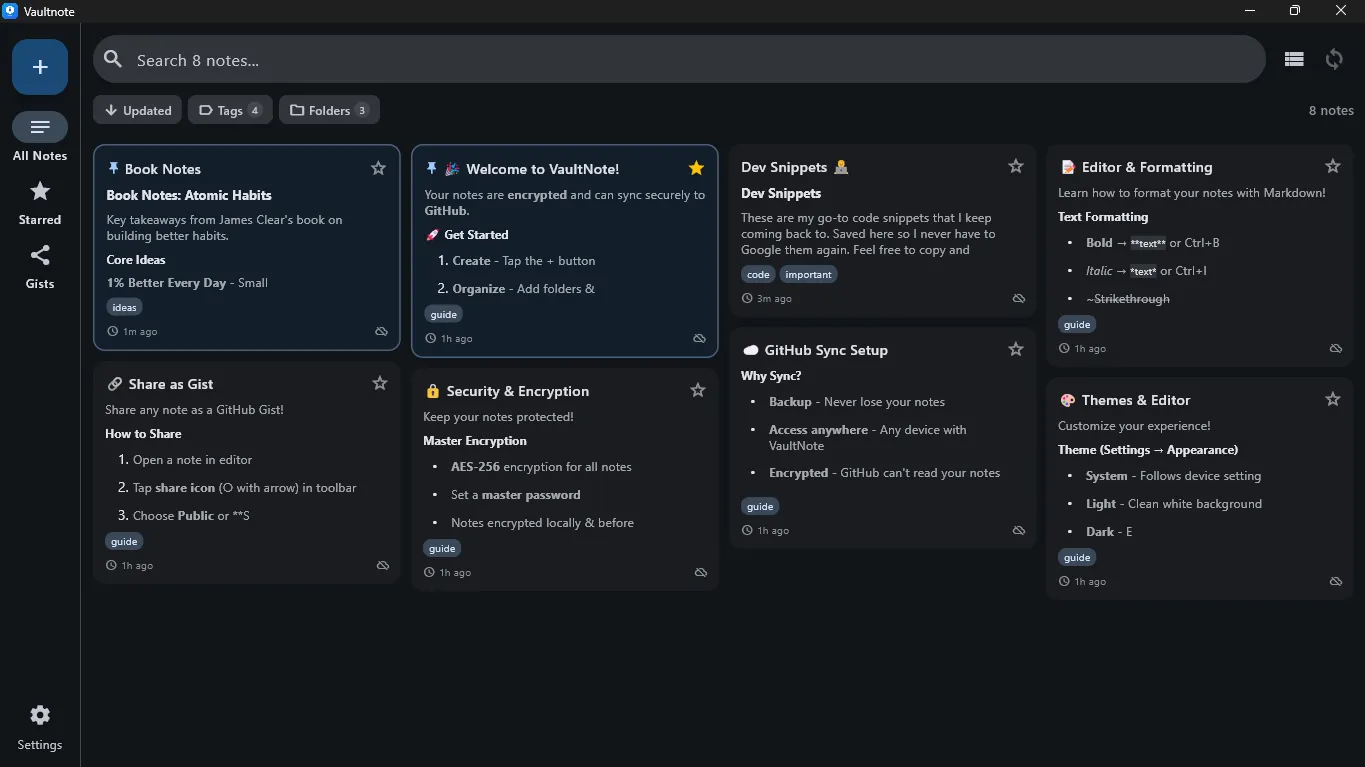Open the Tags filter
Screen dimensions: 1365x767
coord(229,110)
